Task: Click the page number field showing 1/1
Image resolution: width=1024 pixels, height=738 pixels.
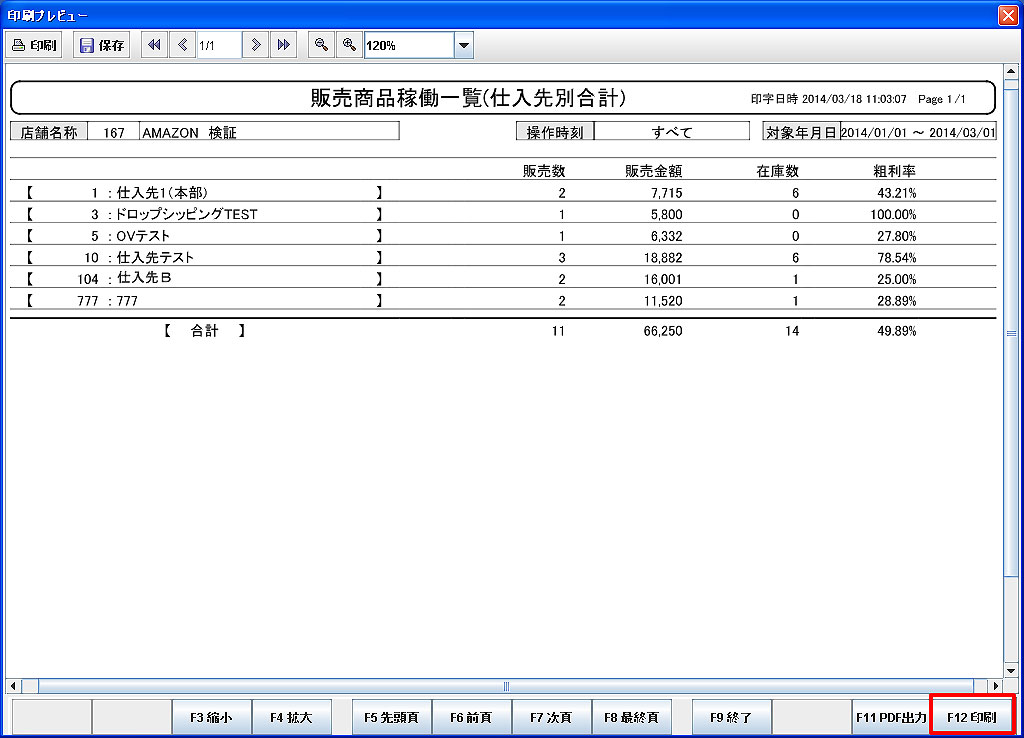Action: click(219, 45)
